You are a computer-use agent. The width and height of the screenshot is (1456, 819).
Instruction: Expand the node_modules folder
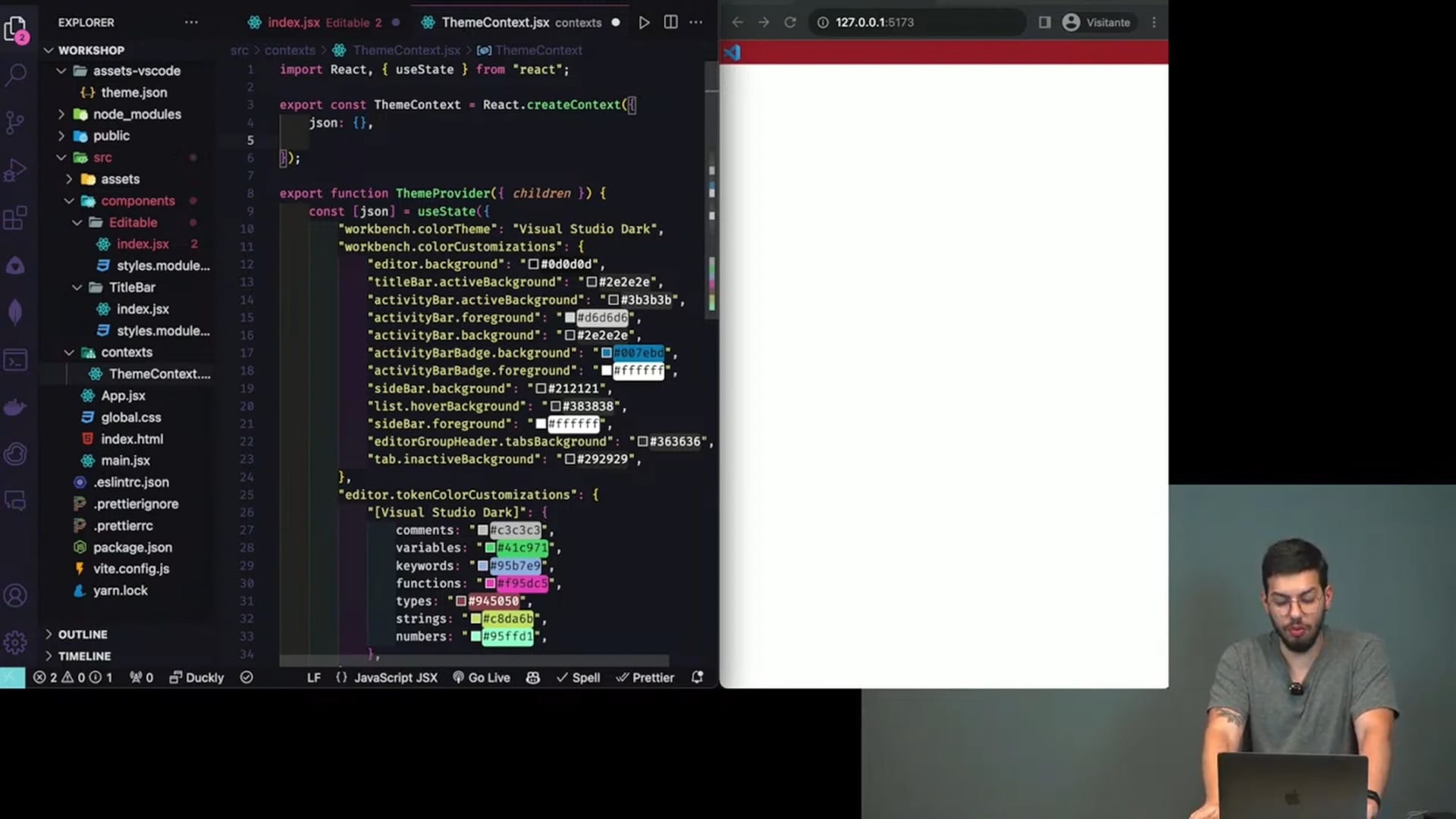point(136,114)
